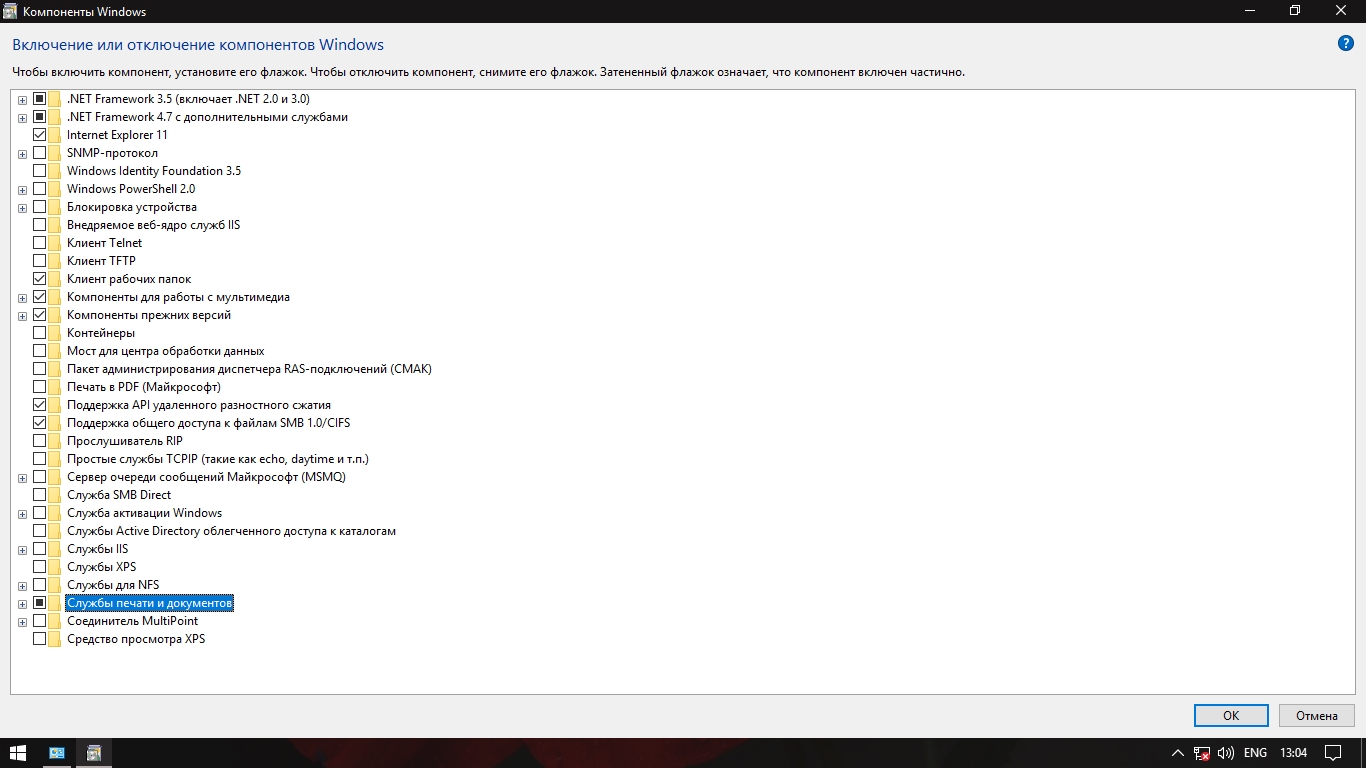Image resolution: width=1366 pixels, height=768 pixels.
Task: Expand the Соединитель MultiPoint node
Action: 22,622
